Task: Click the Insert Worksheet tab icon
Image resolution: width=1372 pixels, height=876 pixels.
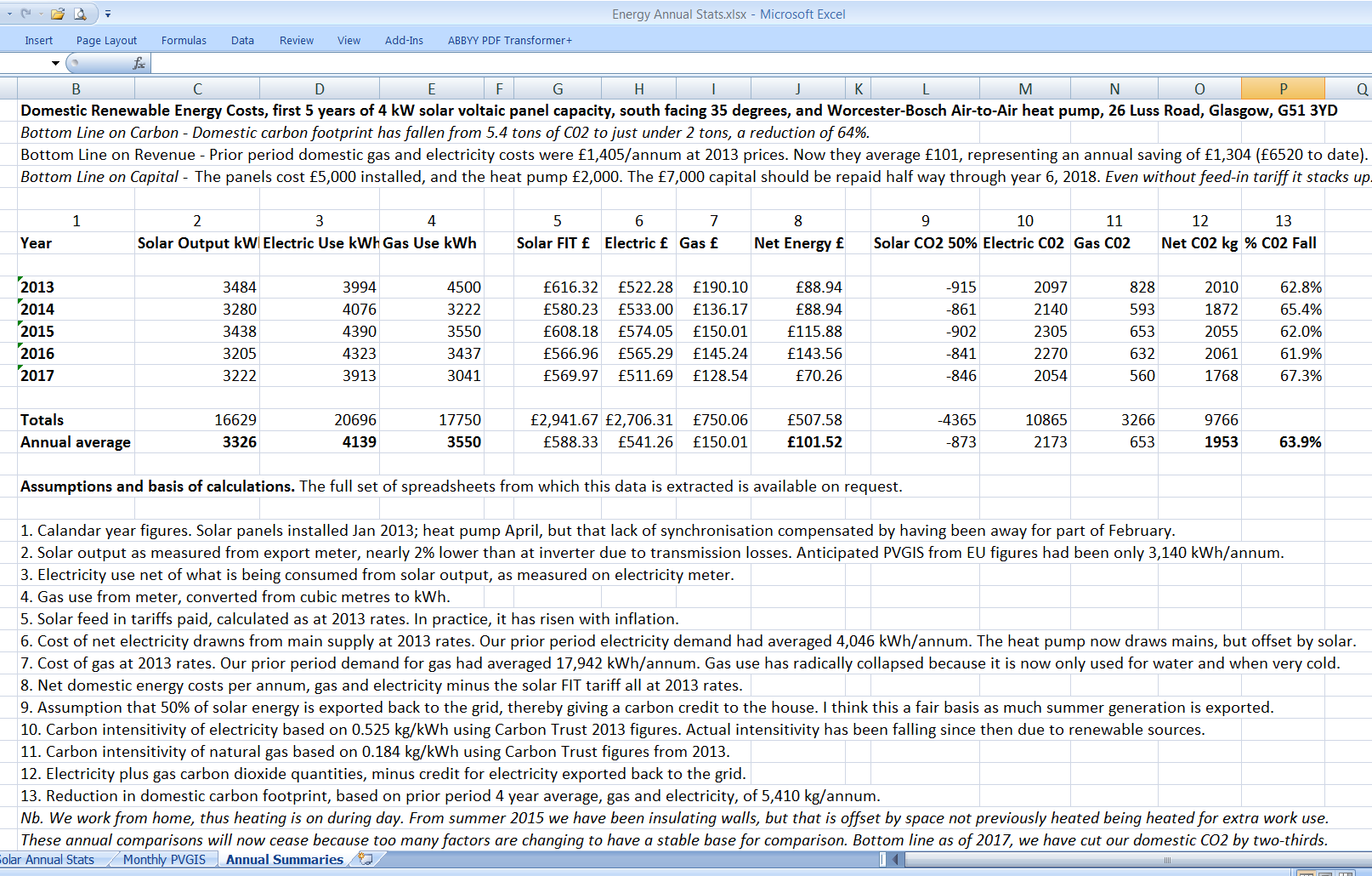Action: 366,859
